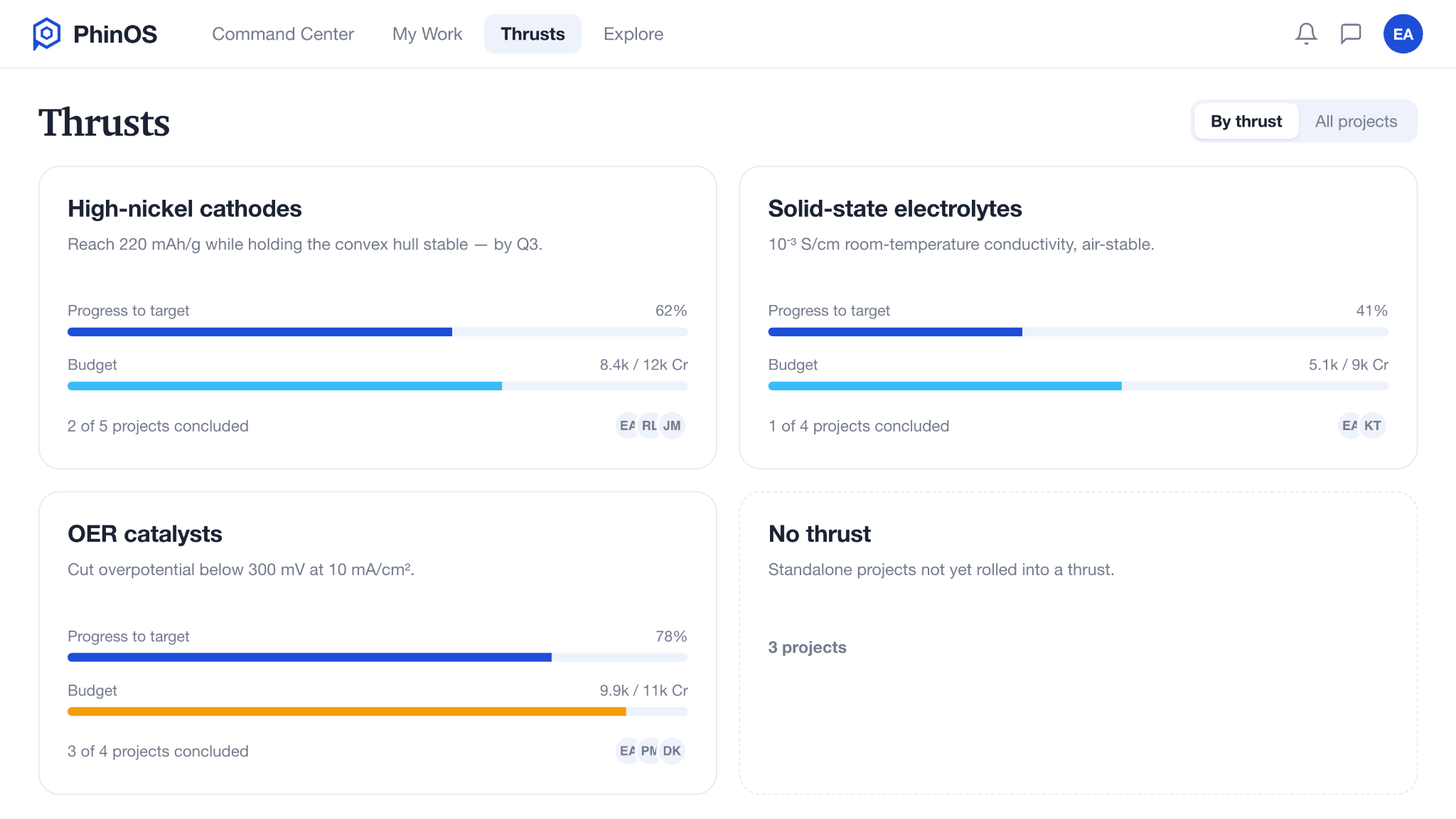This screenshot has height=819, width=1456.
Task: Open the notifications bell
Action: [1306, 34]
